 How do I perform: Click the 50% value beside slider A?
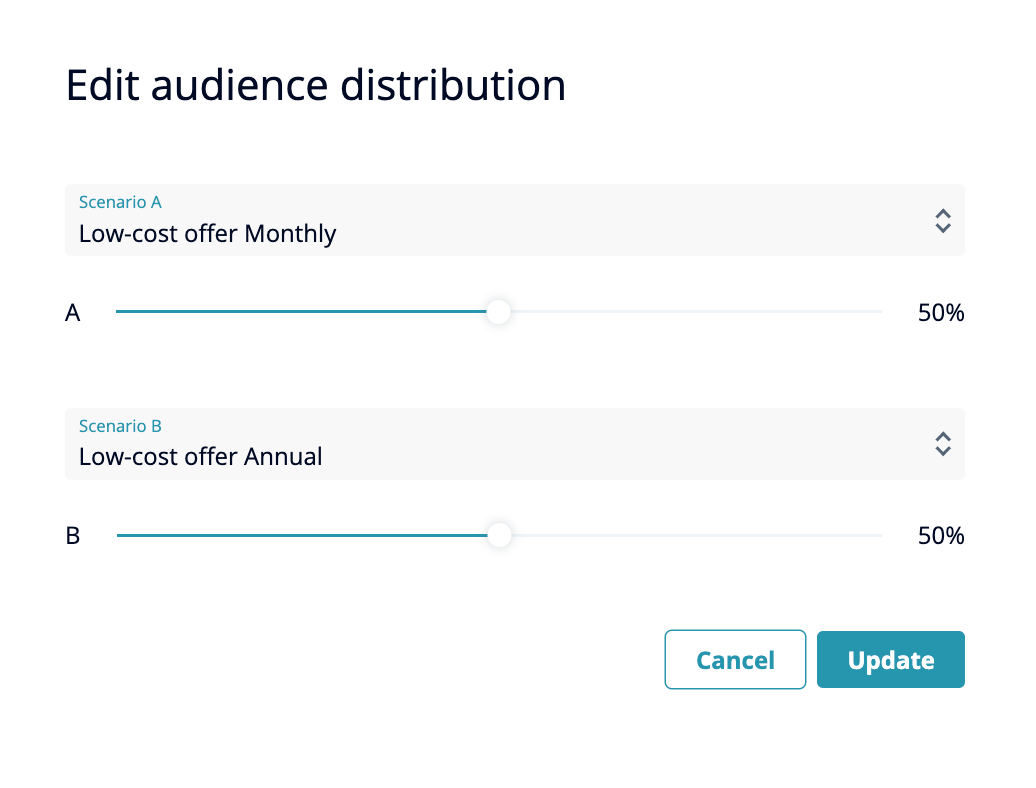(x=940, y=313)
